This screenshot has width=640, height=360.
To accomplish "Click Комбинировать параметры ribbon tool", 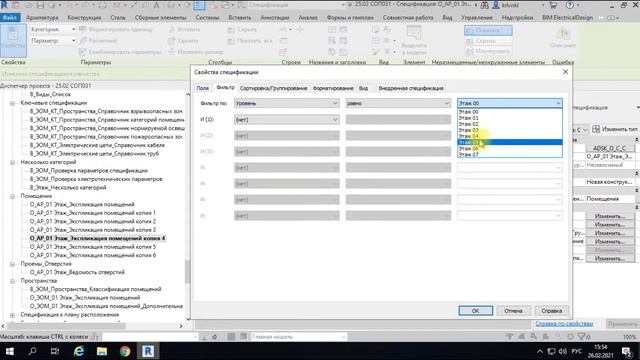I will (120, 52).
